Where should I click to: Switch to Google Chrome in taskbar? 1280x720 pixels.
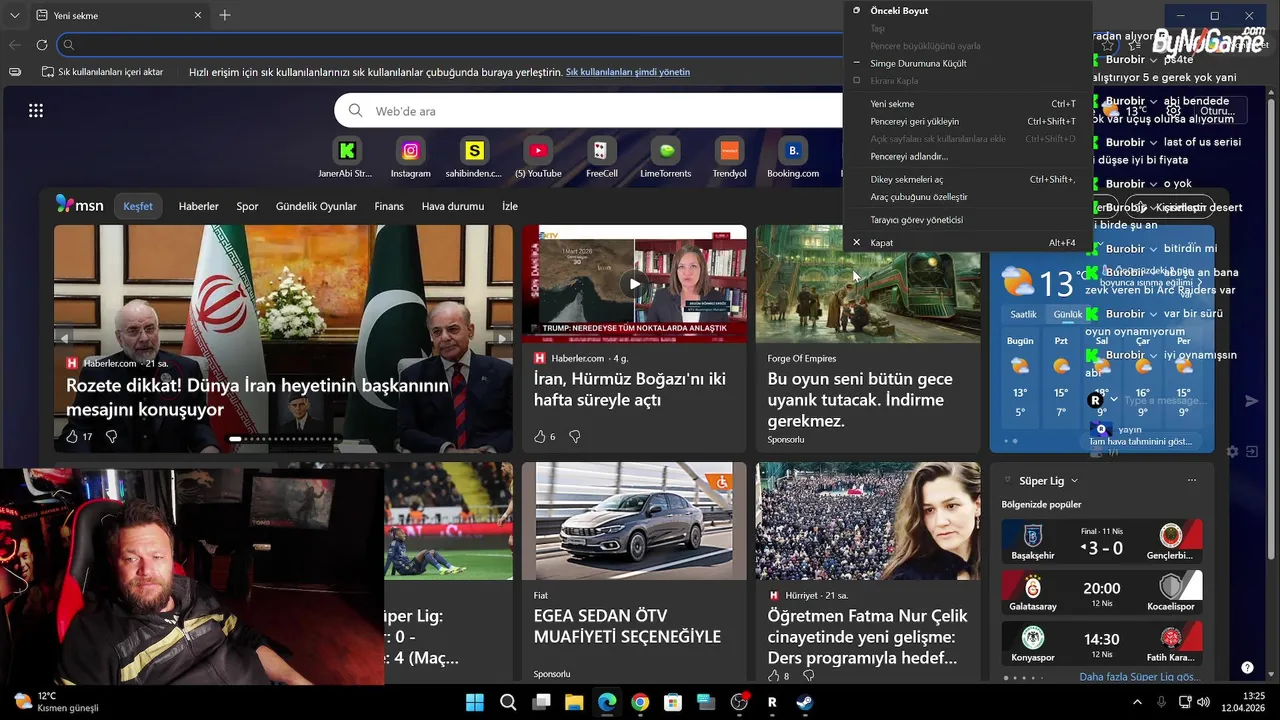point(640,702)
